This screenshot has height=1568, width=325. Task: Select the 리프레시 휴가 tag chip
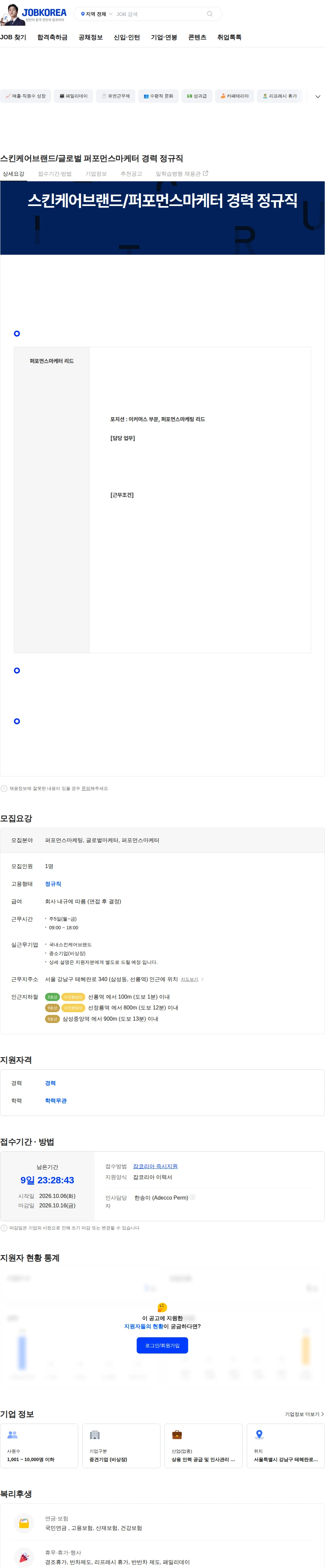[x=280, y=96]
